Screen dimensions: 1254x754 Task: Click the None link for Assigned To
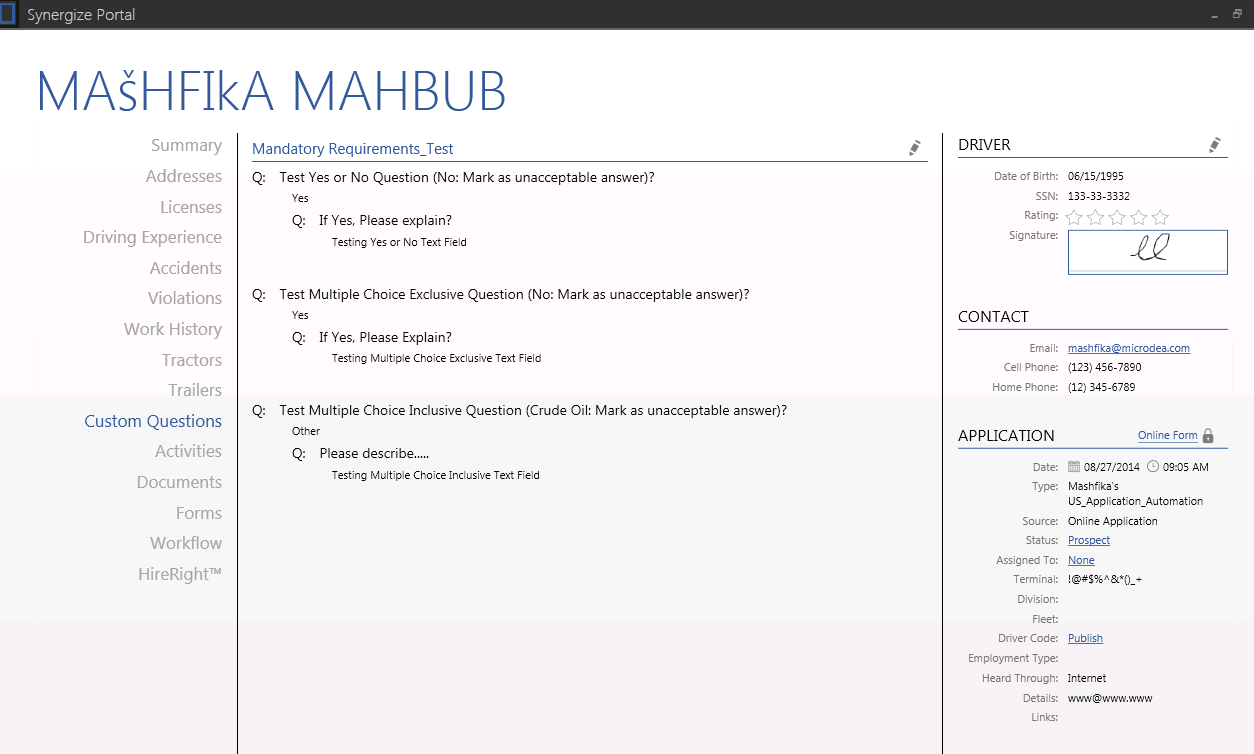1081,561
